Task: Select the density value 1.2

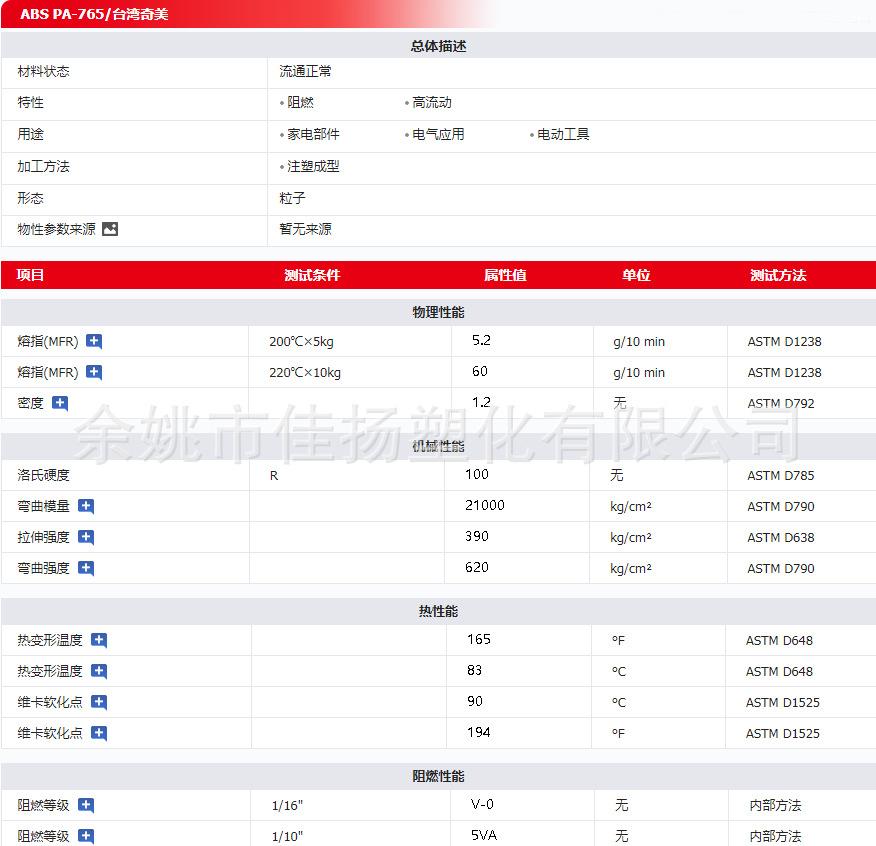Action: point(482,402)
